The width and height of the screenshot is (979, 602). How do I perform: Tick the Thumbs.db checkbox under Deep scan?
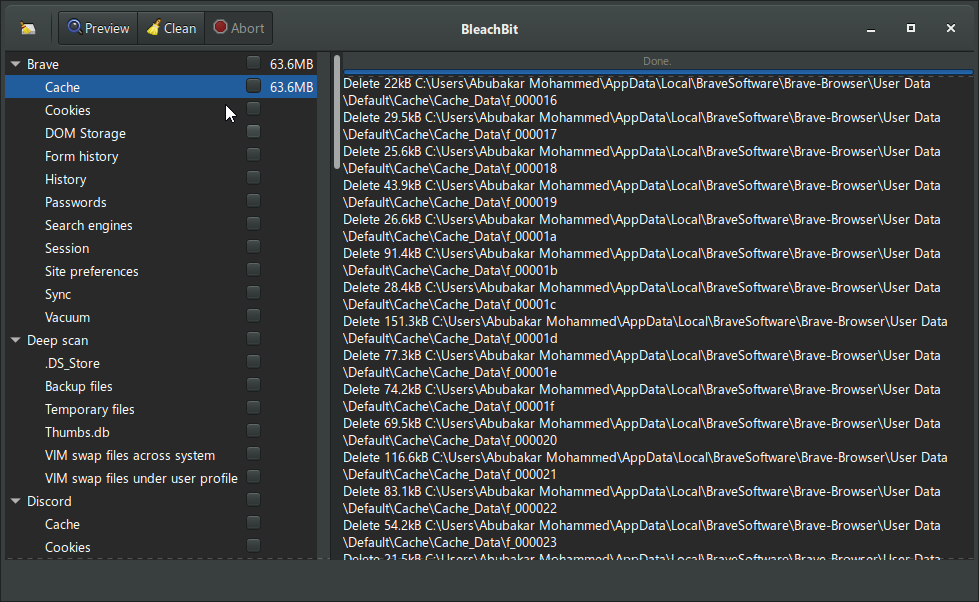pyautogui.click(x=253, y=430)
